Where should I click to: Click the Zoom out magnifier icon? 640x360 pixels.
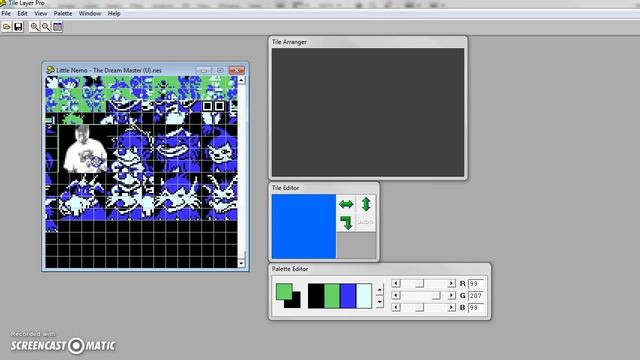click(46, 27)
